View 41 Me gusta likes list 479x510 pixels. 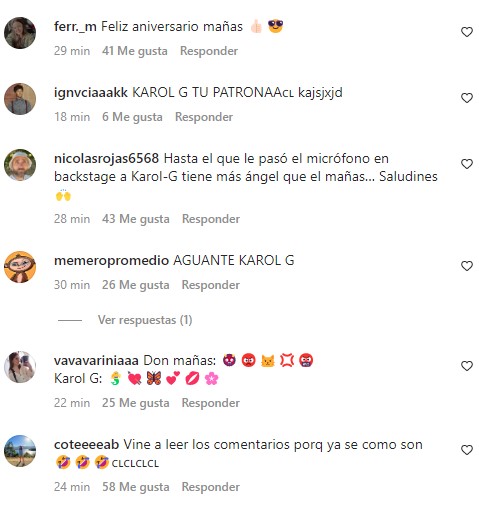tap(135, 51)
